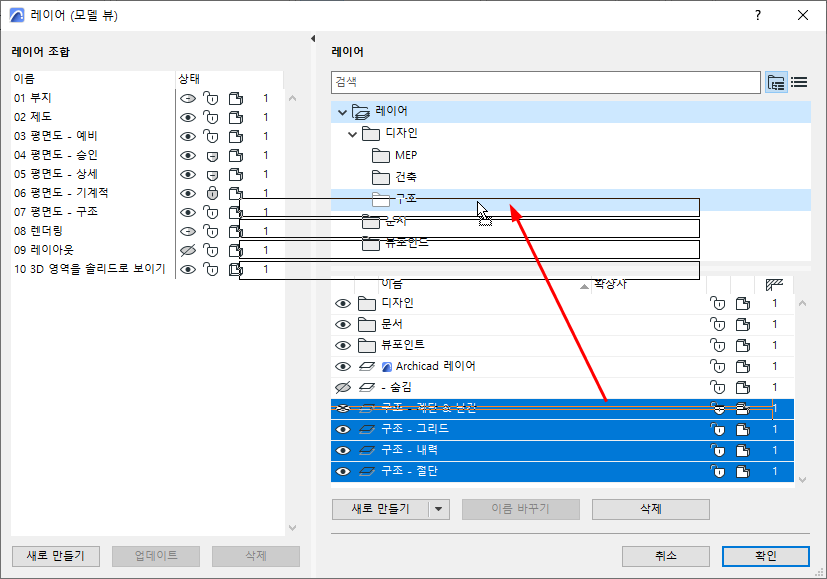Viewport: 827px width, 579px height.
Task: Click lock icon of 01 부지 combination
Action: click(211, 99)
